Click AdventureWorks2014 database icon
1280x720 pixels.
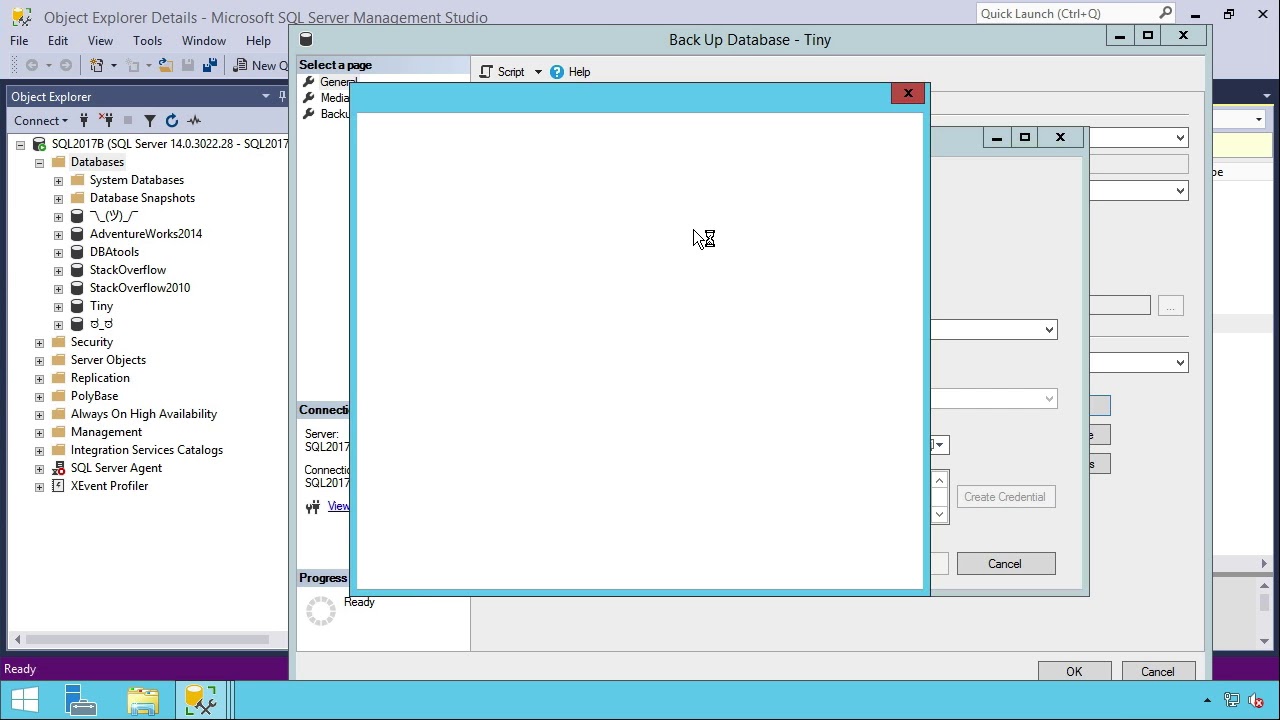77,234
